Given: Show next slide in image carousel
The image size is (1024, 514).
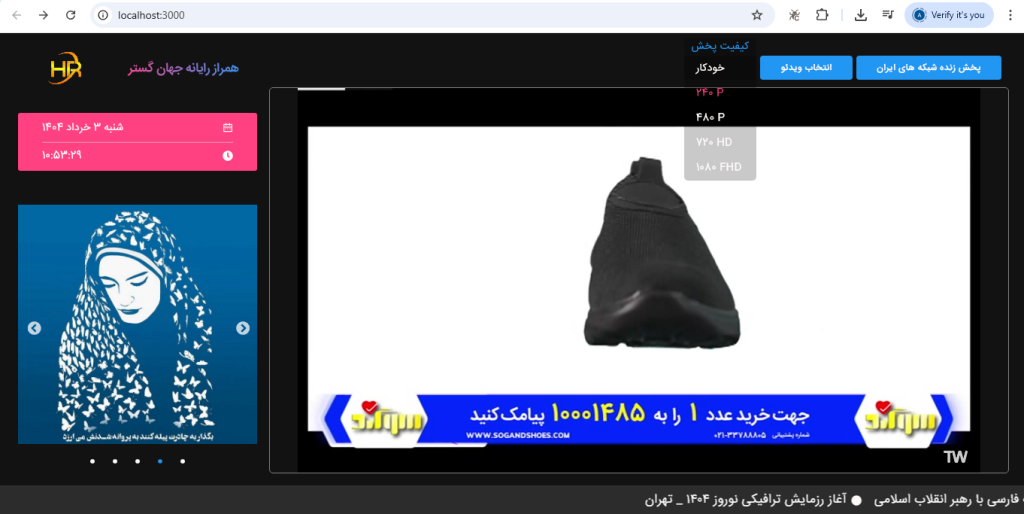Looking at the screenshot, I should click(242, 328).
